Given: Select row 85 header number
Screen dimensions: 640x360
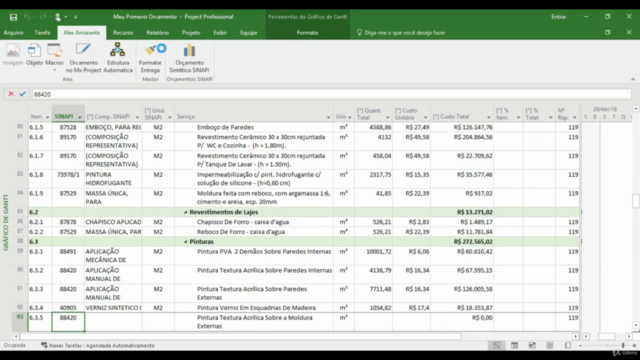Looking at the screenshot, I should [20, 212].
